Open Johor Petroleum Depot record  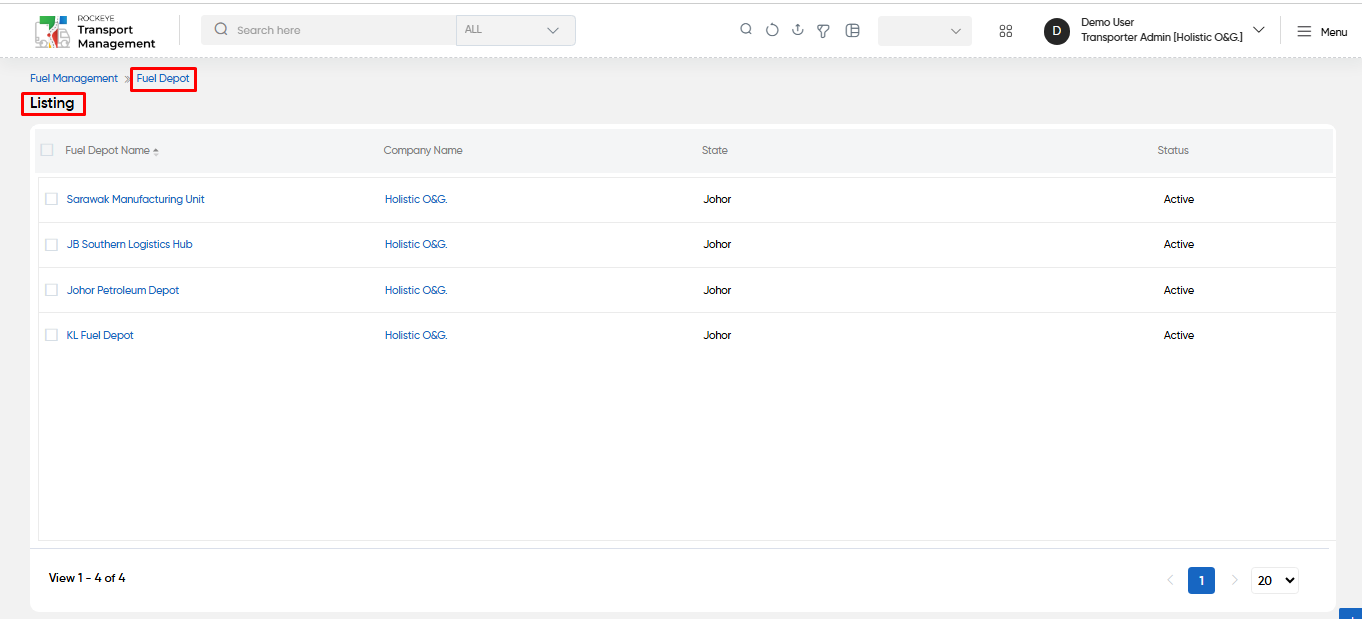click(123, 290)
